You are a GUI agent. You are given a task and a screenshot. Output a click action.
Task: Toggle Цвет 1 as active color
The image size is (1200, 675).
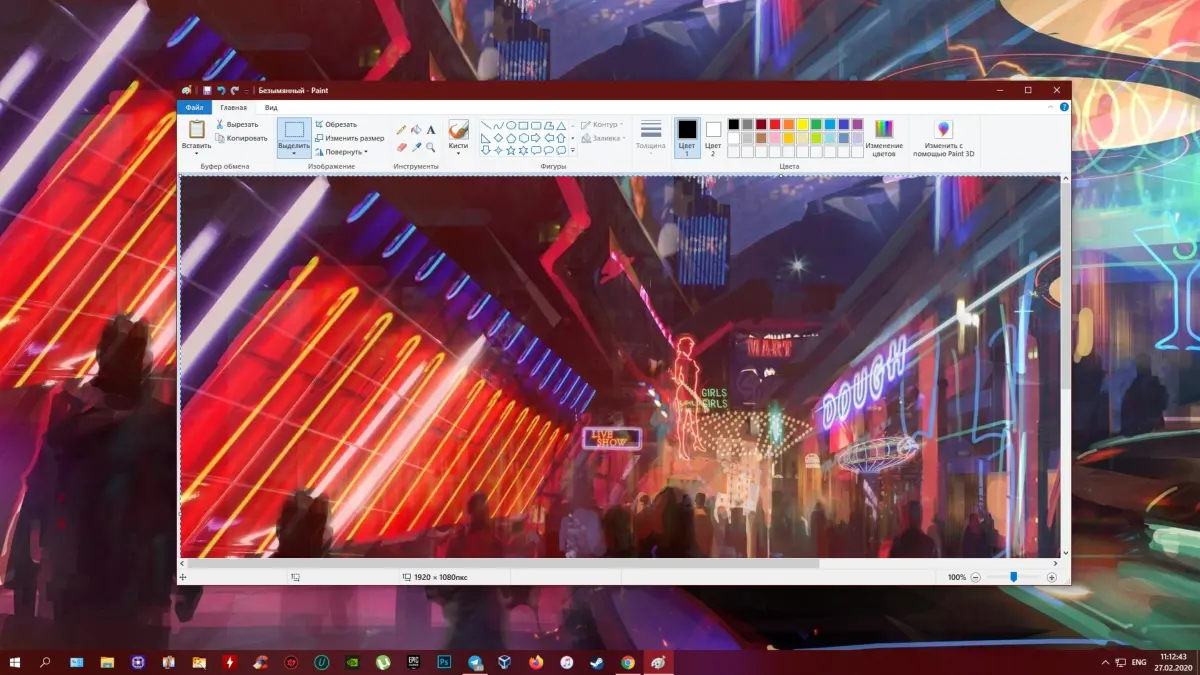click(x=687, y=137)
